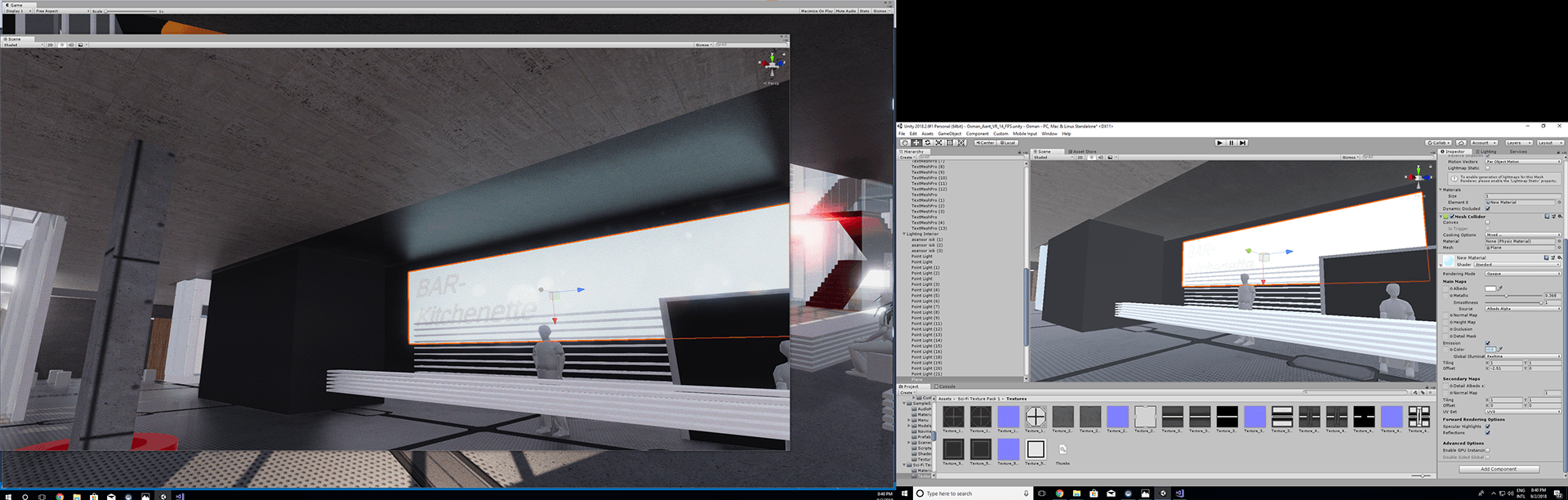Toggle the Emission checkbox in Inspector
Screen dimensions: 1568x500
[x=1487, y=343]
